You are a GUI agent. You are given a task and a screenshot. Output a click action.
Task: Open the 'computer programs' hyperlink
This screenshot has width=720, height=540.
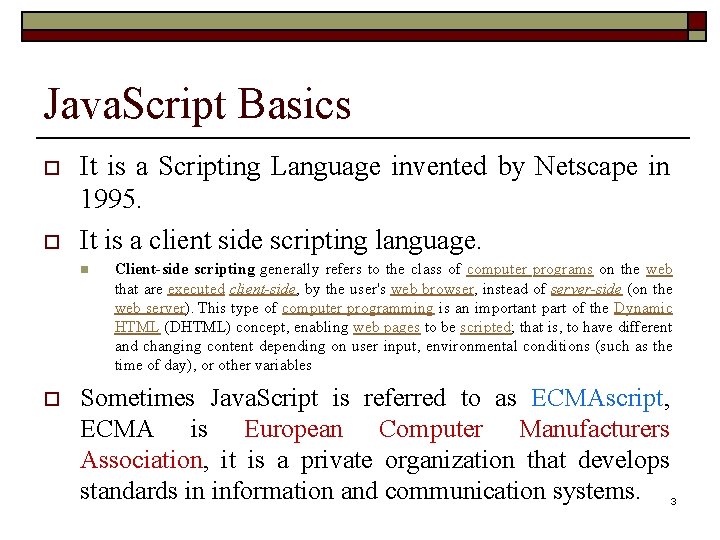[530, 270]
